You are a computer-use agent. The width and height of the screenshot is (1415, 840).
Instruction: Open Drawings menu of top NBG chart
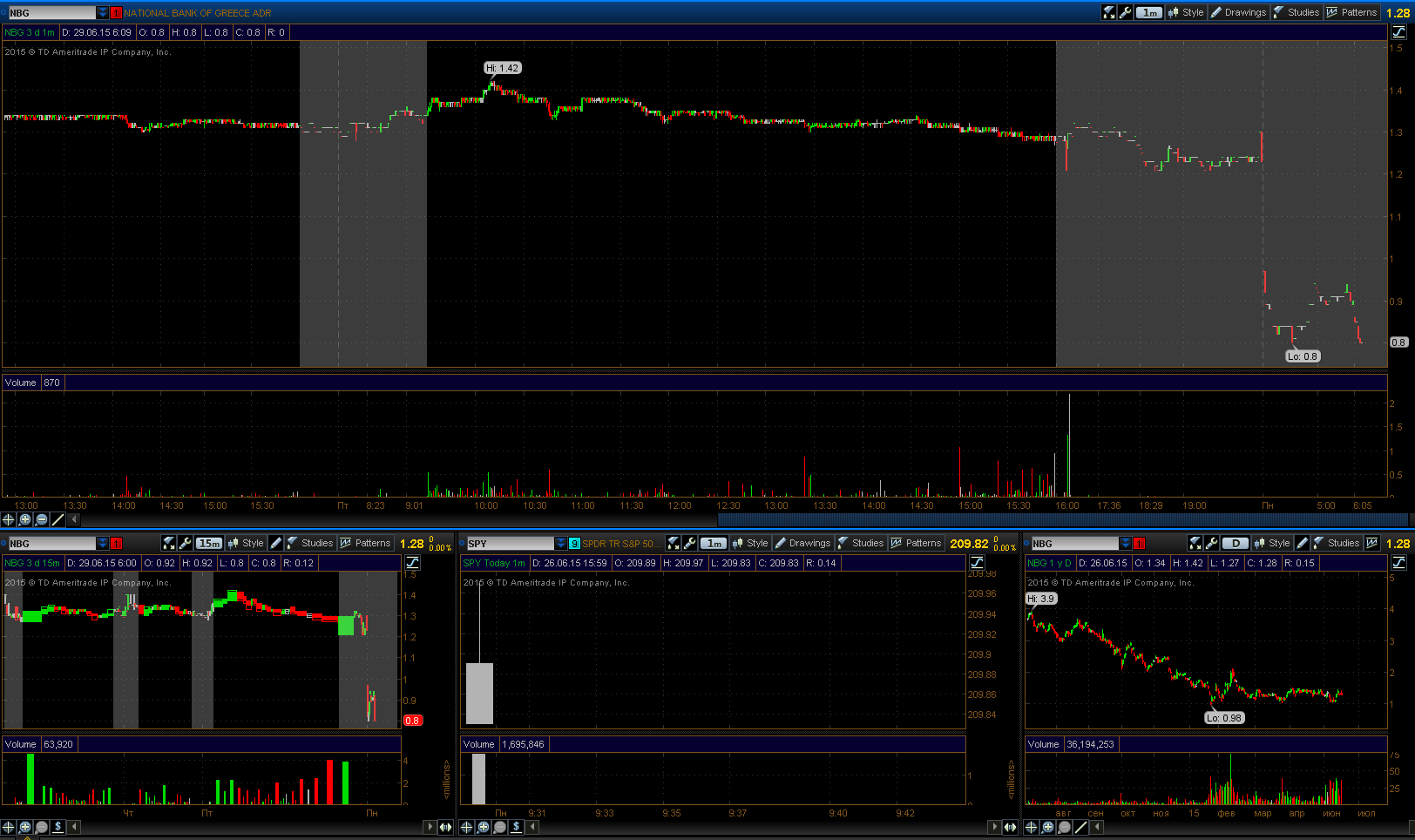[x=1238, y=12]
